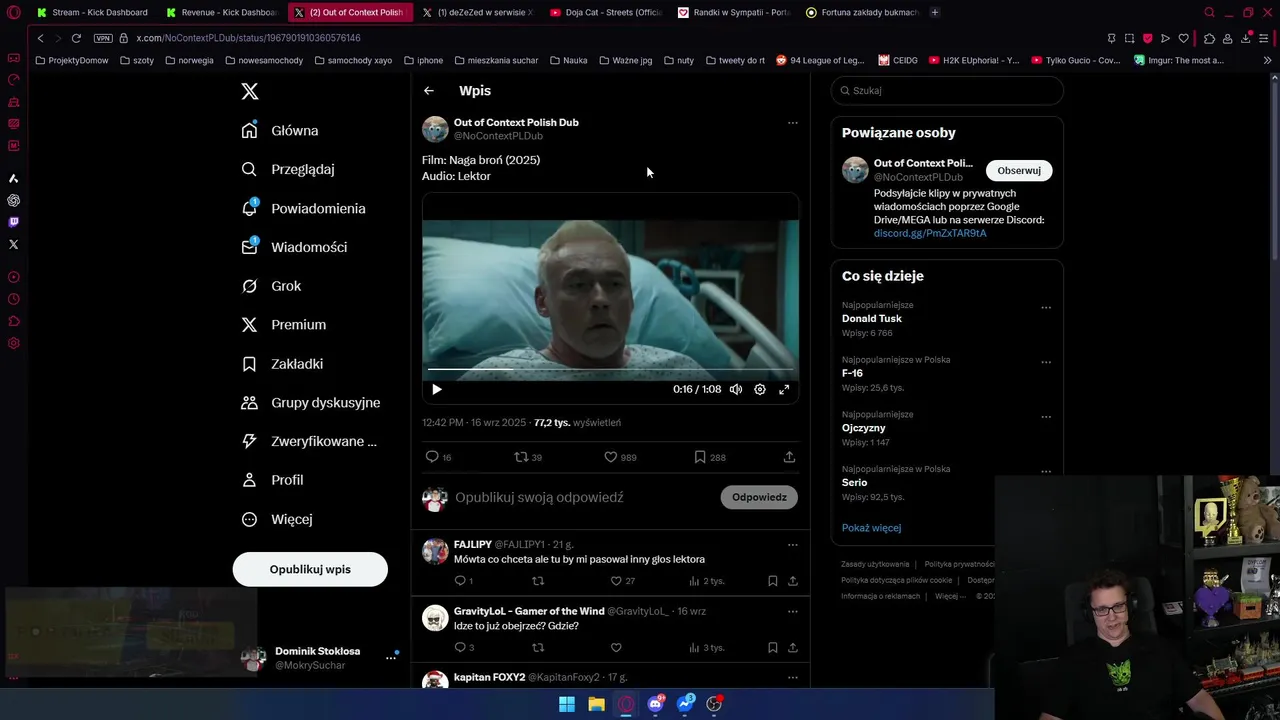Screen dimensions: 1280x720
Task: Bookmark the GravityLoL reply
Action: [x=773, y=648]
